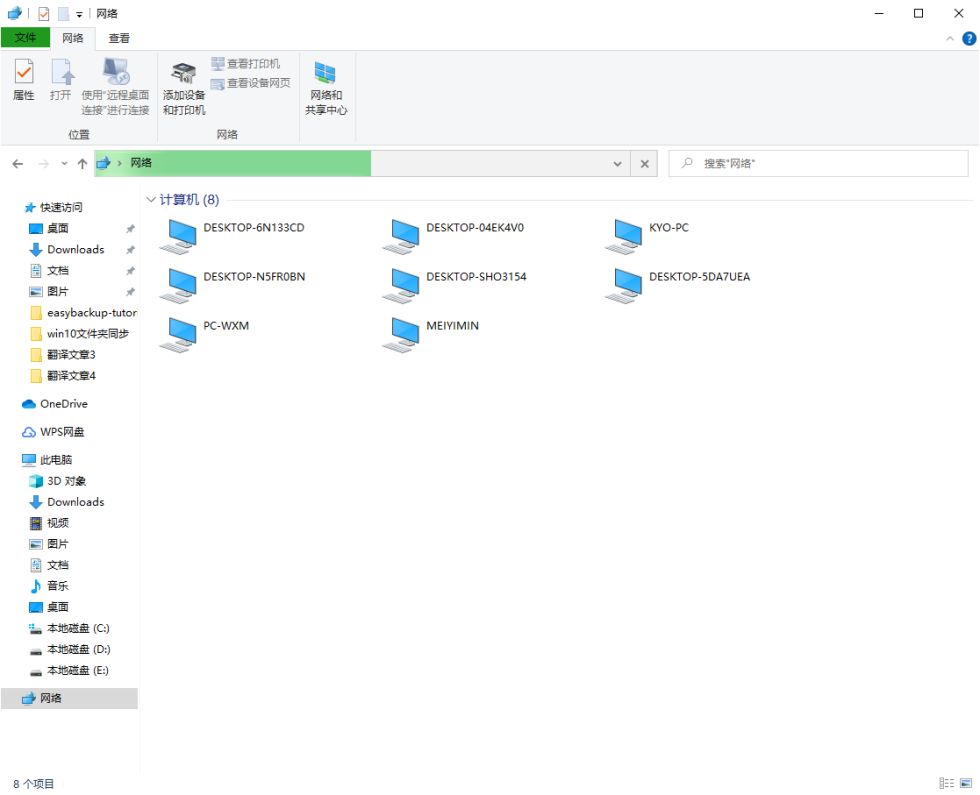
Task: Select computer DESKTOP-N5FR0BN
Action: [232, 286]
